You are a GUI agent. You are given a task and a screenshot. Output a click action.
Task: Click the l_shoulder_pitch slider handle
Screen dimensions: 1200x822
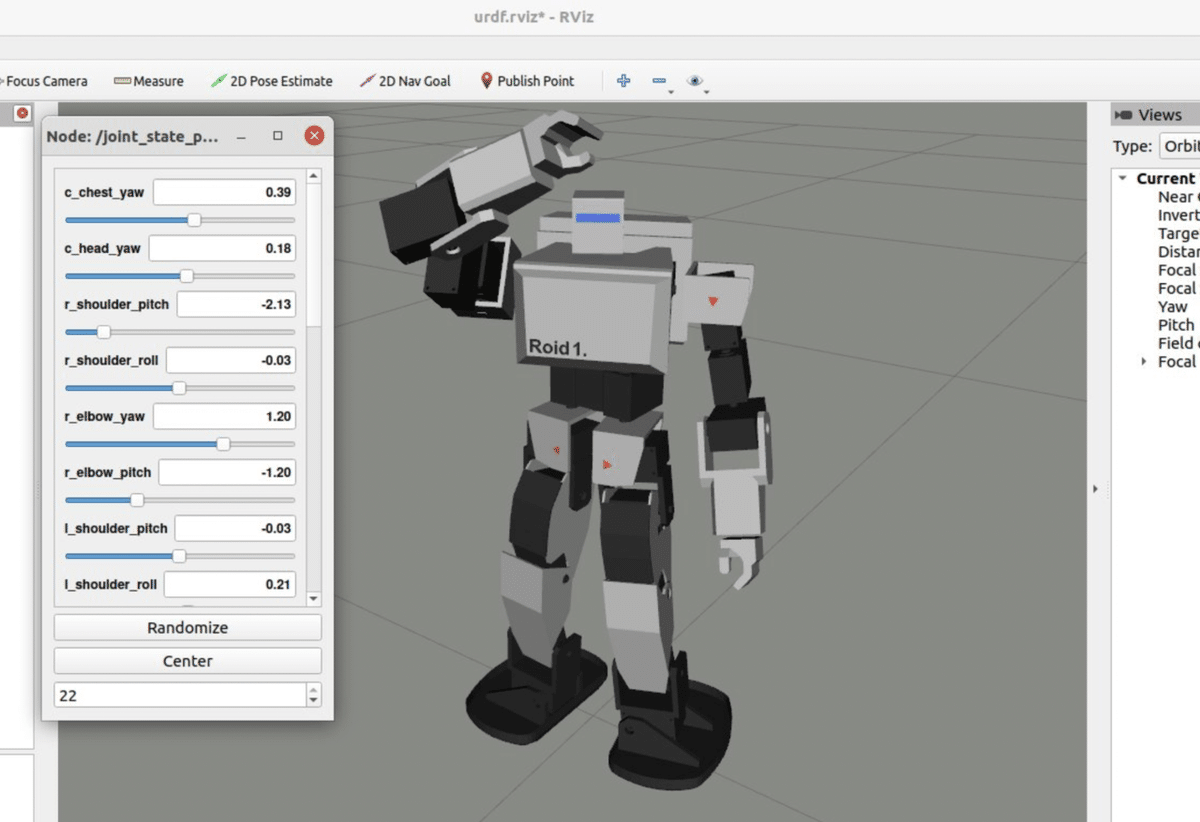pyautogui.click(x=179, y=556)
